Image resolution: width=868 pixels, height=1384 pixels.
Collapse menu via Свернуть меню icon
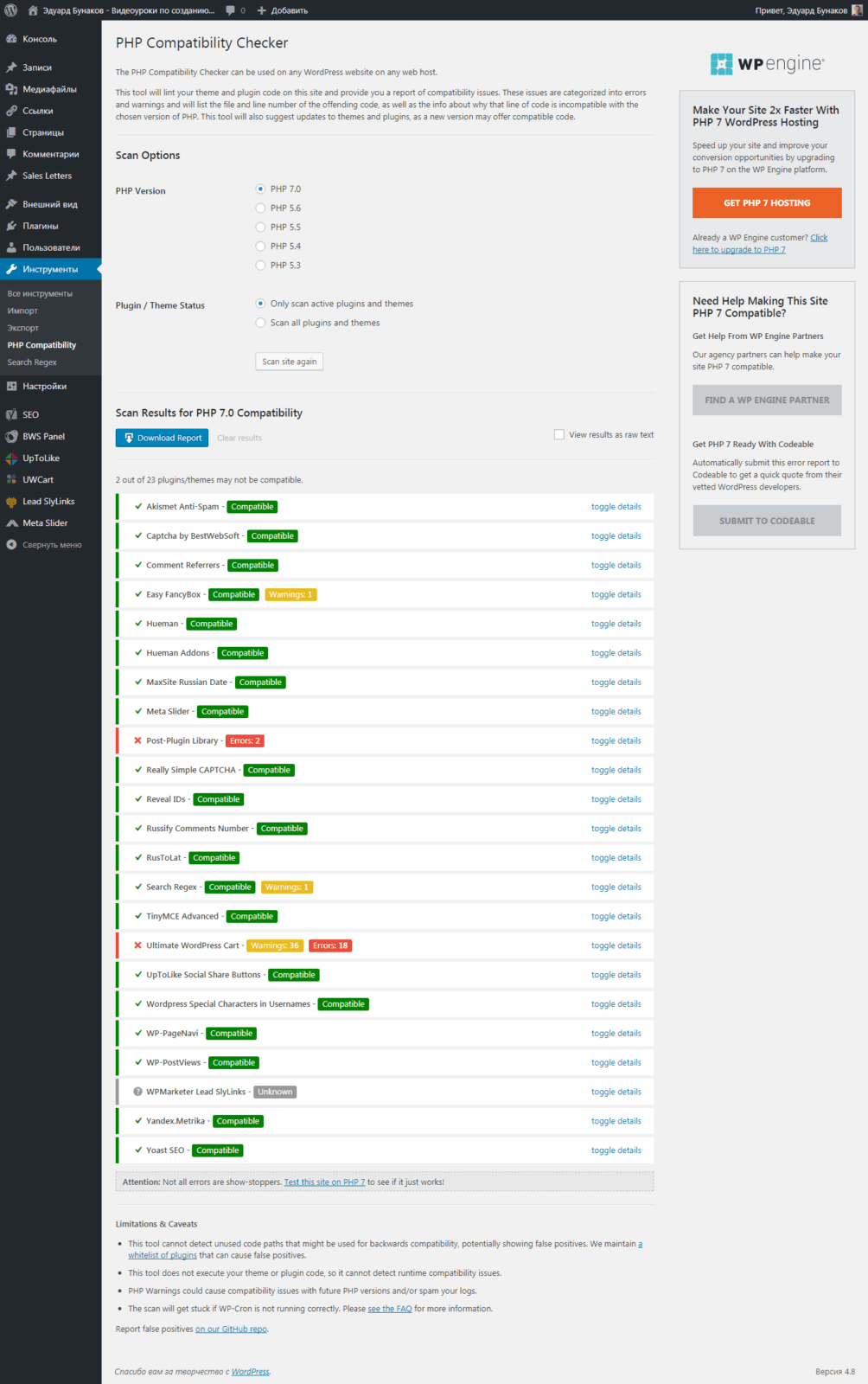(11, 544)
